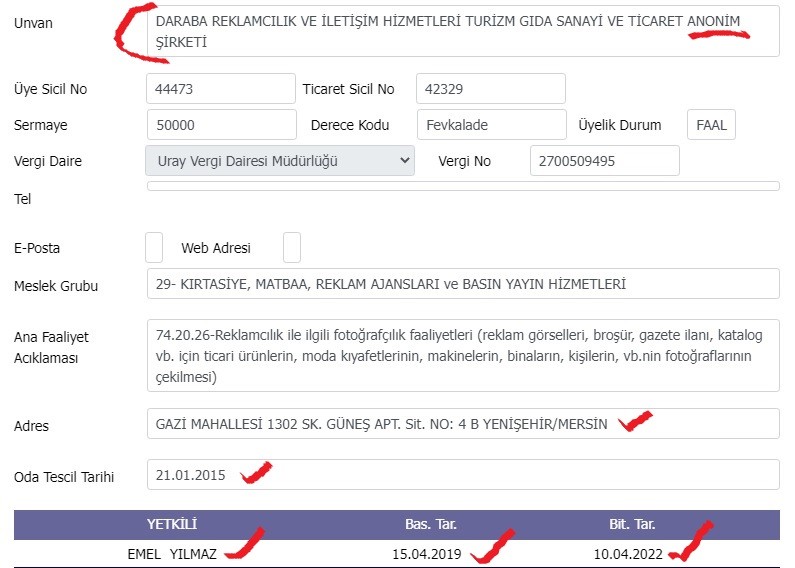This screenshot has height=568, width=795.
Task: Click the Sermaye field showing 50000
Action: tap(222, 125)
